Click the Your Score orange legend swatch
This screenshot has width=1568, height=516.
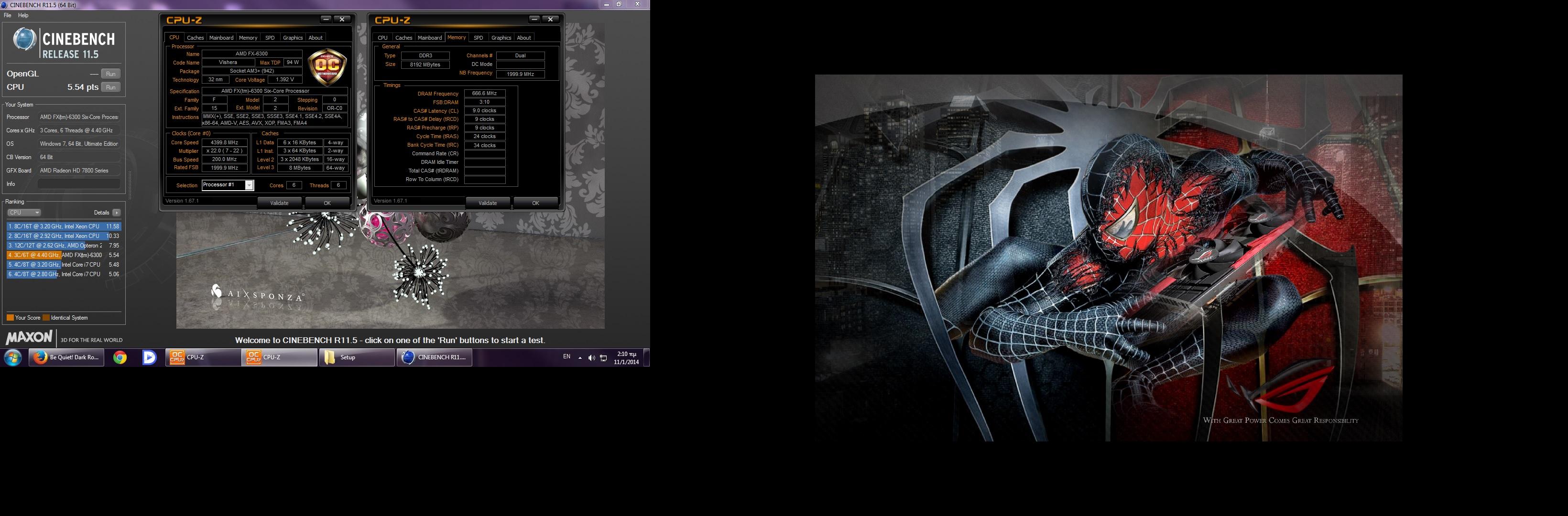(11, 318)
